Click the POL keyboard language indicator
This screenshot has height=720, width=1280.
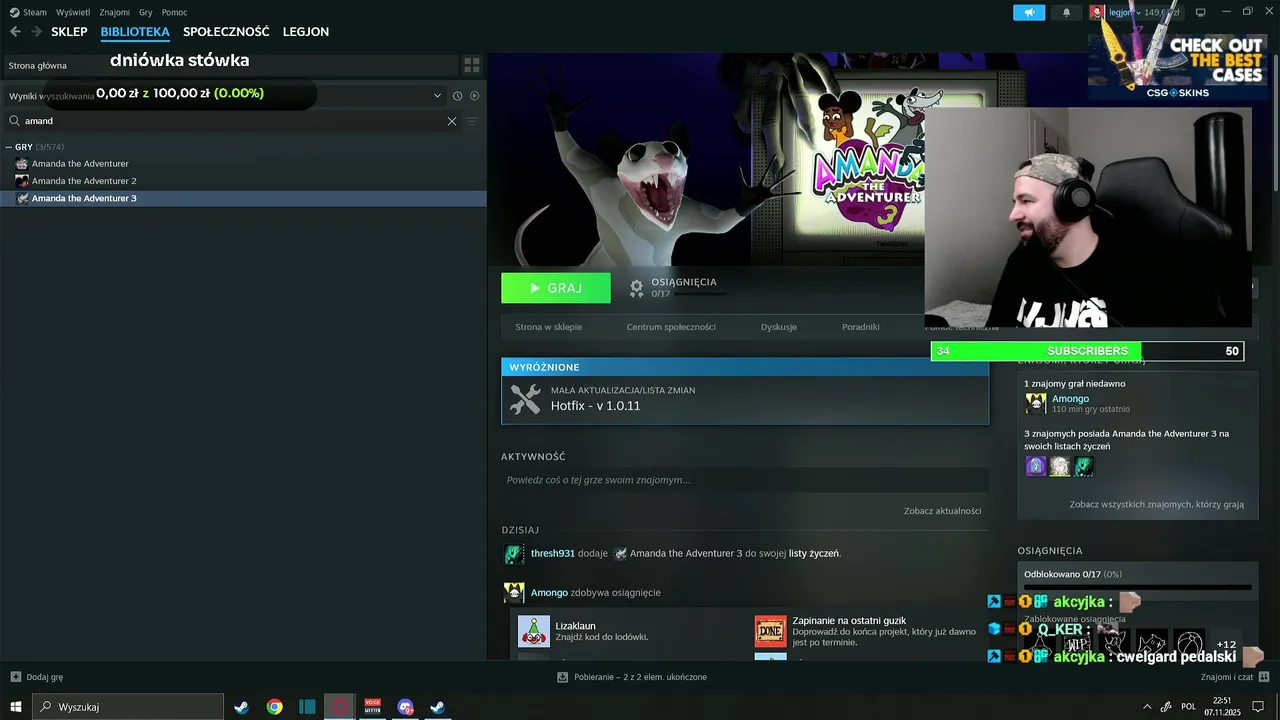click(x=1189, y=707)
